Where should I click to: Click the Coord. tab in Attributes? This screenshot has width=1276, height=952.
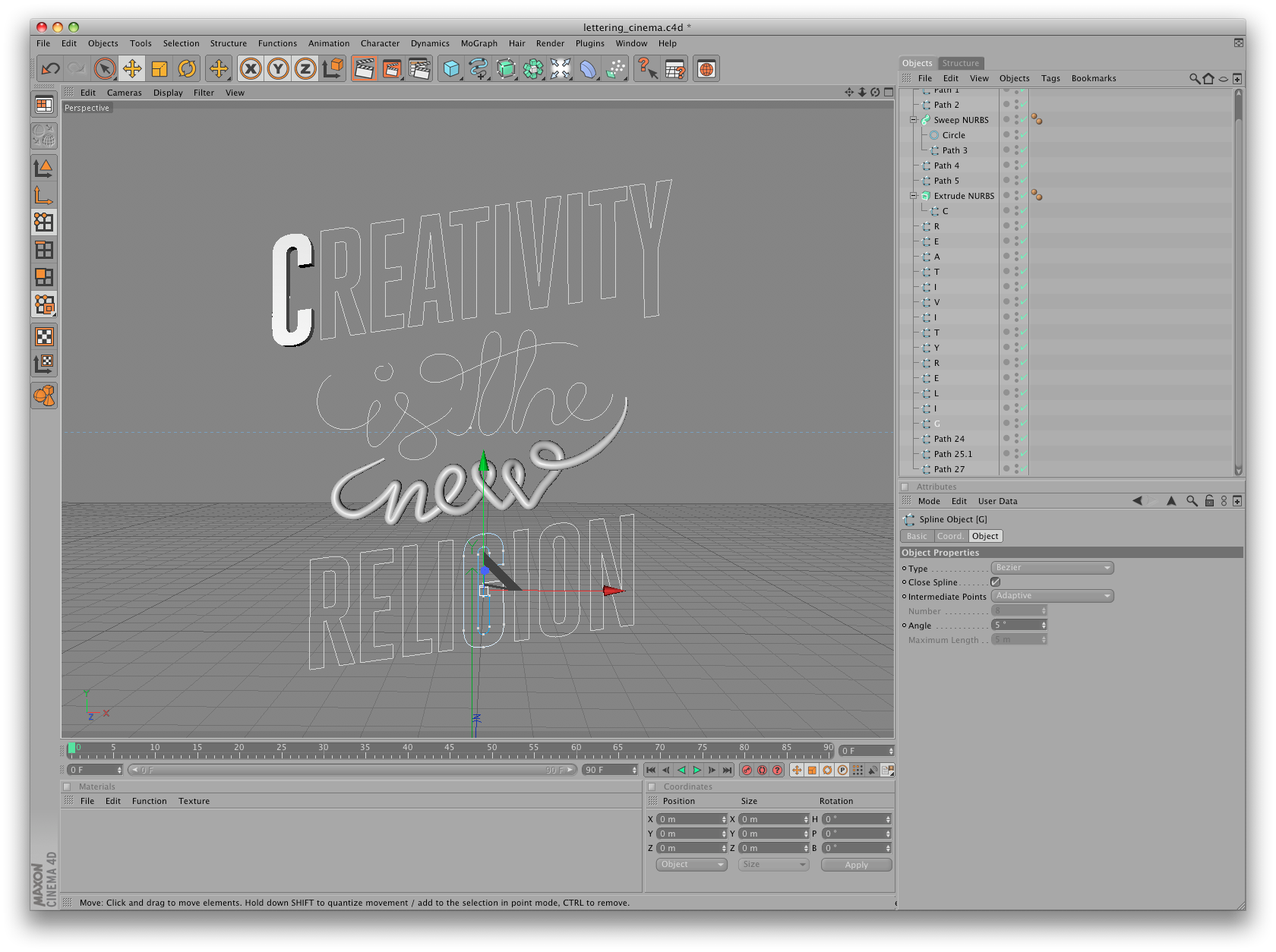tap(950, 535)
